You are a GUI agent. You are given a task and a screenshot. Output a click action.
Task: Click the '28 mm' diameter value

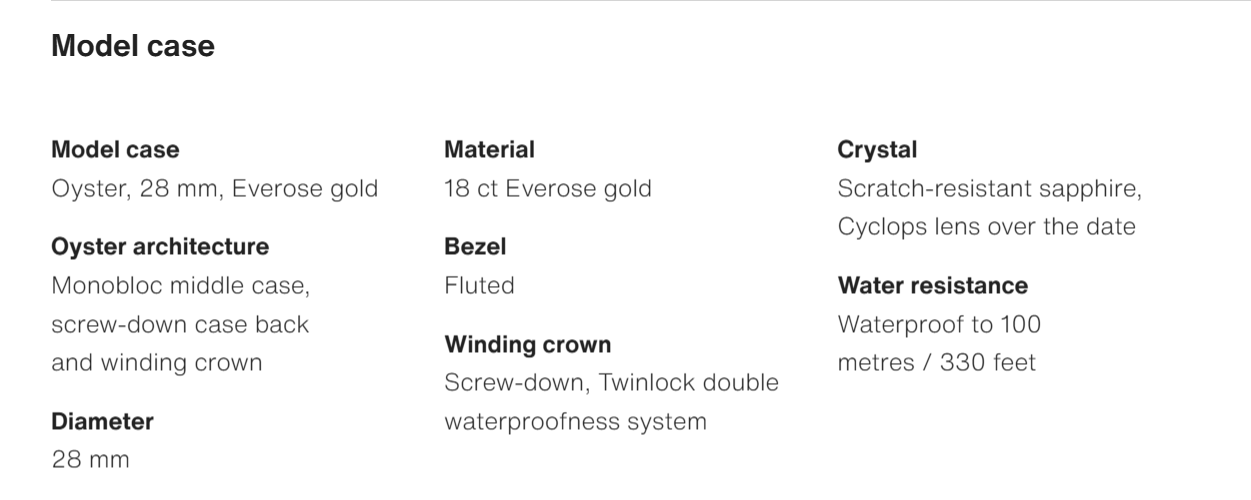90,460
